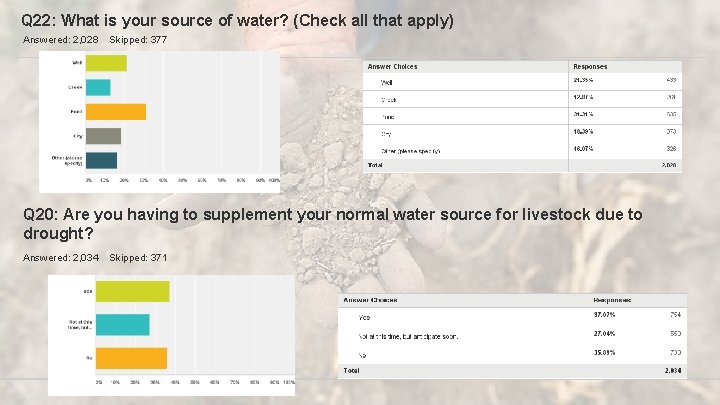Click the orange Pond bar in Q22 chart
Viewport: 720px width, 405px height.
coord(116,112)
